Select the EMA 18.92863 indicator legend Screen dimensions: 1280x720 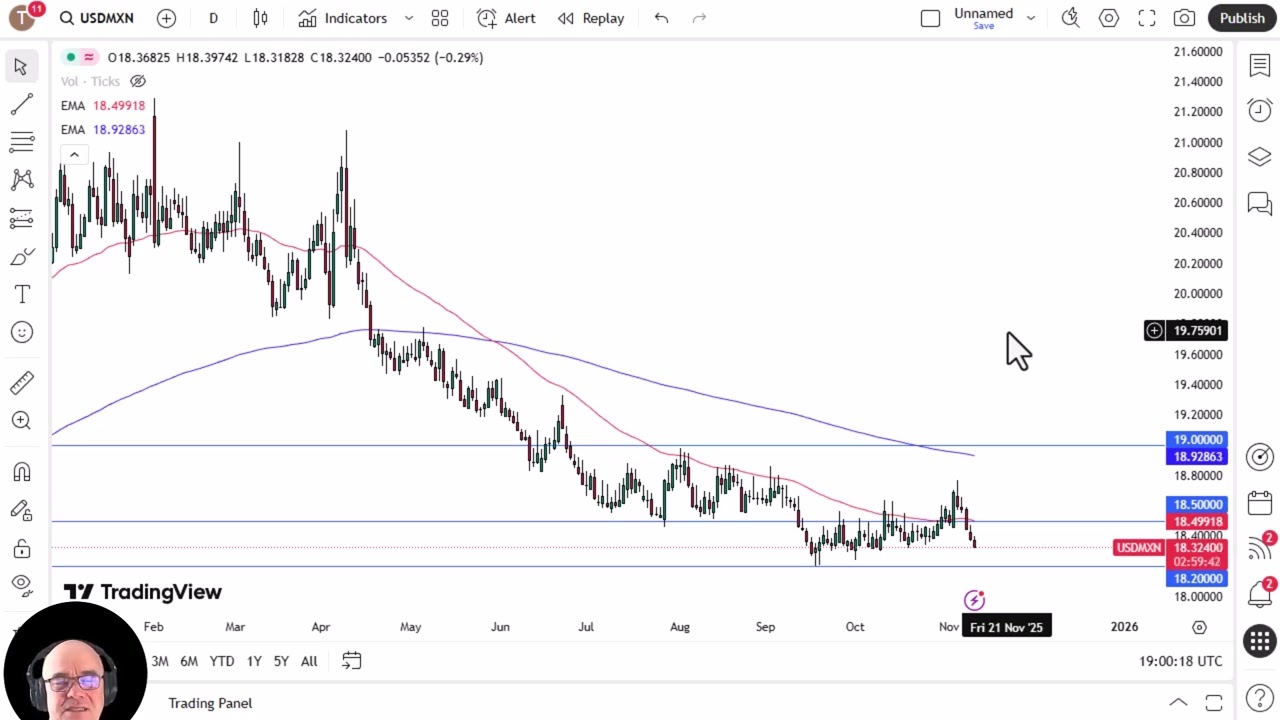[102, 129]
